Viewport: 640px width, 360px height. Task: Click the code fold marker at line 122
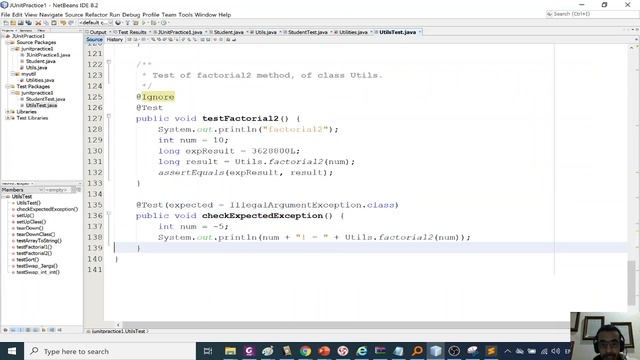109,62
